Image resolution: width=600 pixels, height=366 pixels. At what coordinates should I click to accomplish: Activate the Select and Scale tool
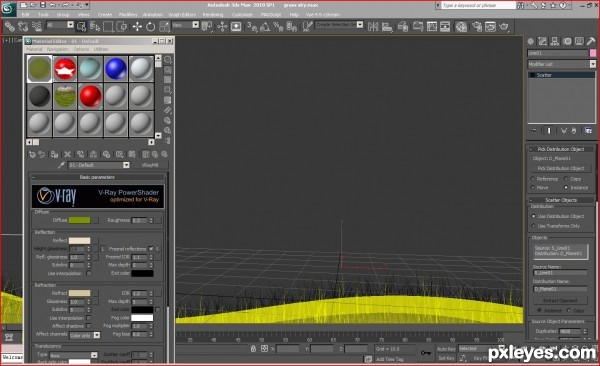pyautogui.click(x=164, y=26)
